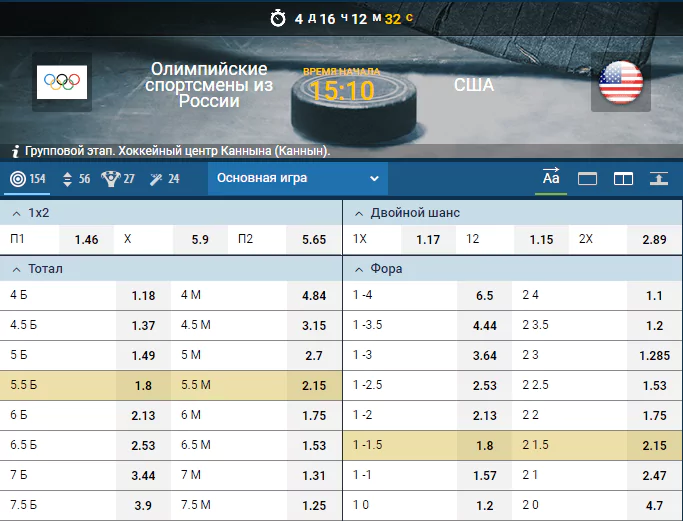The width and height of the screenshot is (683, 521).
Task: Click the collapse-all upward arrow icon
Action: tap(659, 178)
